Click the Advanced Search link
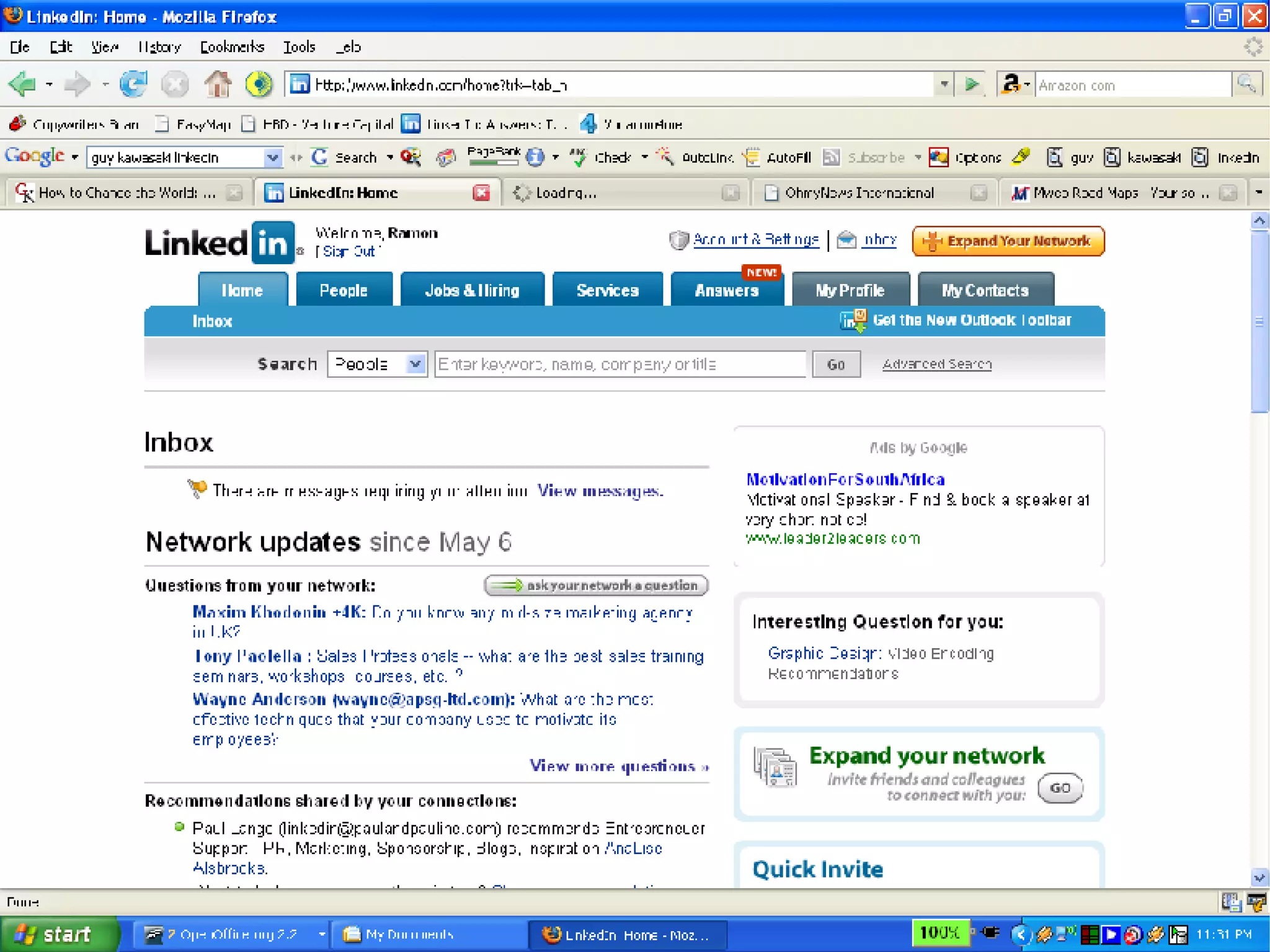Viewport: 1270px width, 952px height. 936,364
